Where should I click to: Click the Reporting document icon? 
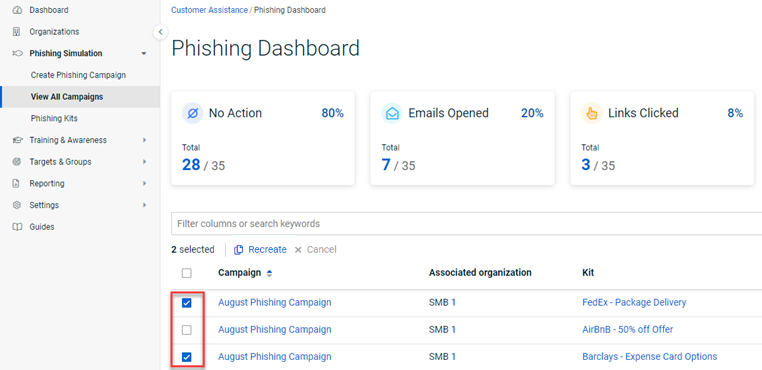(x=17, y=184)
